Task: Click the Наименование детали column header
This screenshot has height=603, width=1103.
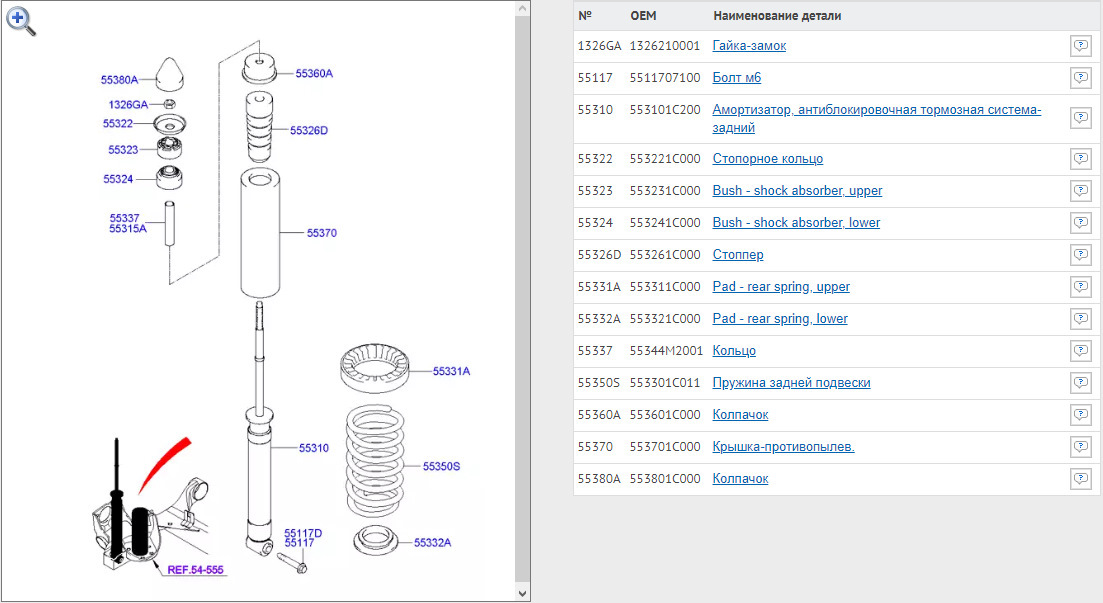Action: [777, 15]
